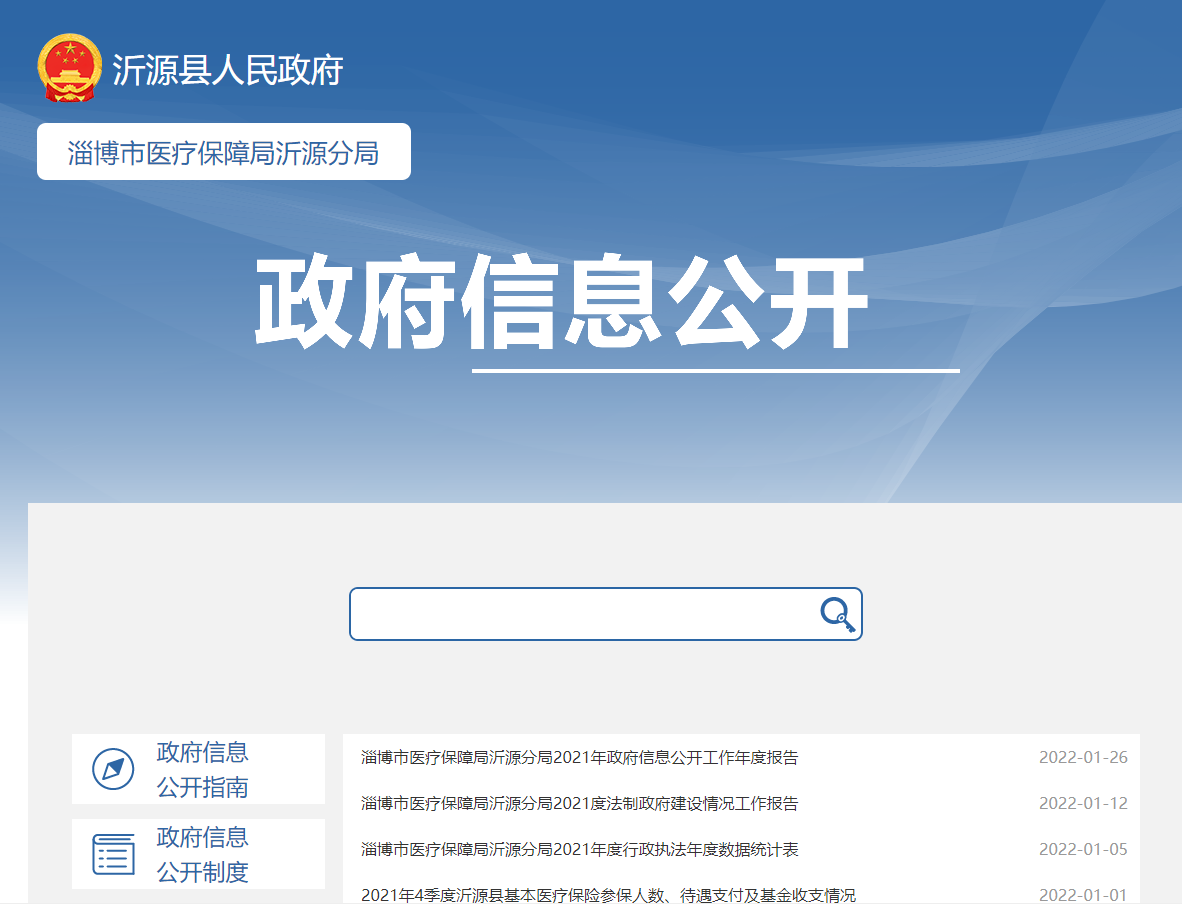The image size is (1182, 905).
Task: Open 2021年度行政执法年度数据统计表 article
Action: (x=579, y=849)
